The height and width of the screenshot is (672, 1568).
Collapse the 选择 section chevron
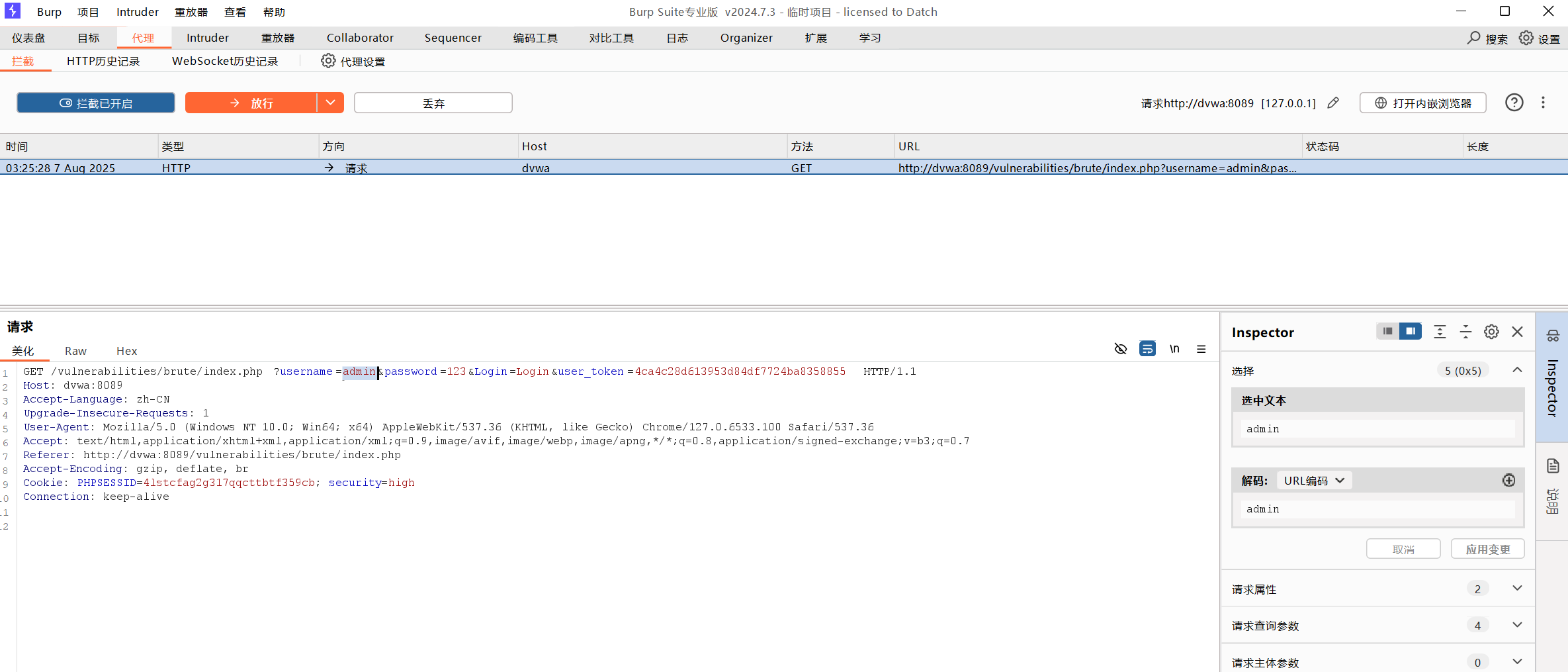tap(1517, 370)
